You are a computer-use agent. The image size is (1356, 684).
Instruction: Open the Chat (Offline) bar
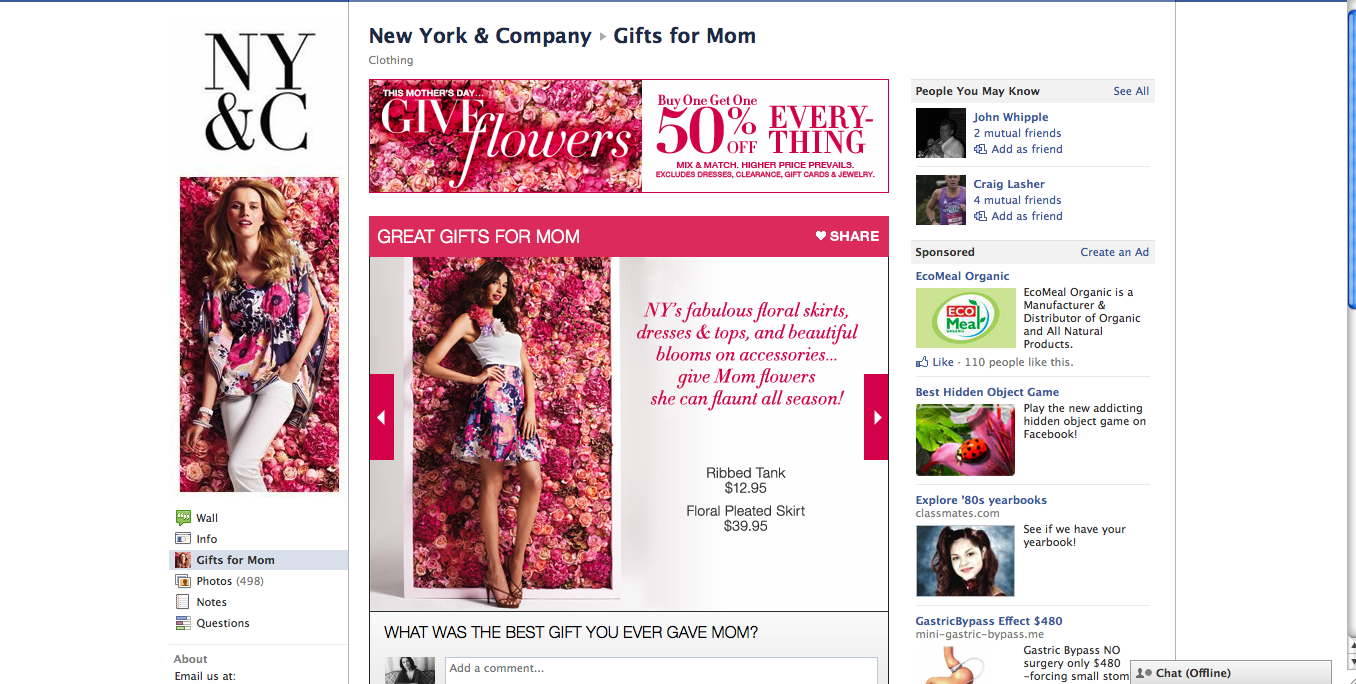click(x=1231, y=673)
